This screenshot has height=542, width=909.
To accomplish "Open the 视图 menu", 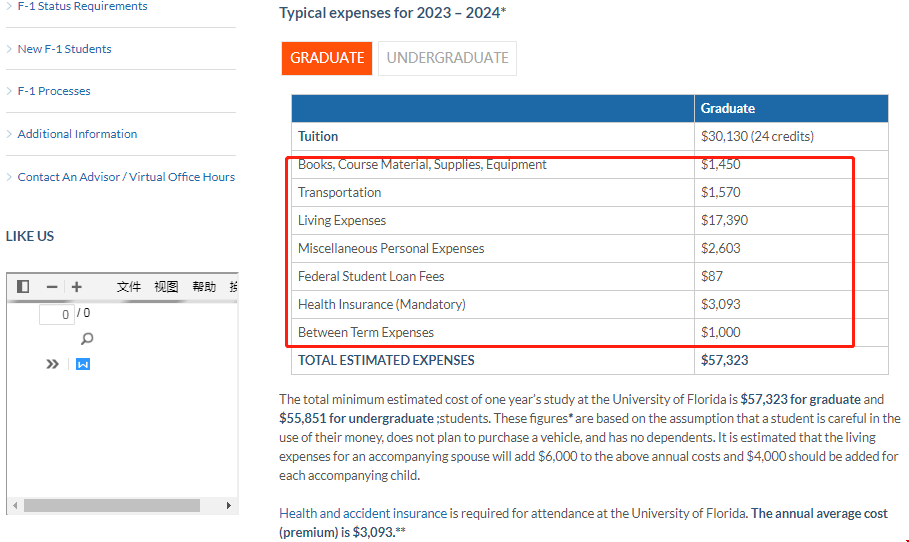I will 166,287.
